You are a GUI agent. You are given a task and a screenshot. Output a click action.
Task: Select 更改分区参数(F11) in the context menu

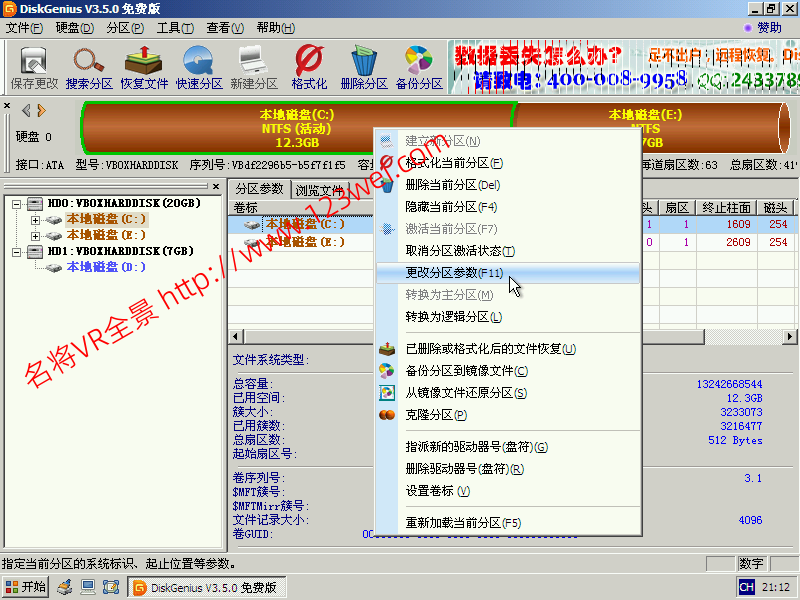455,273
